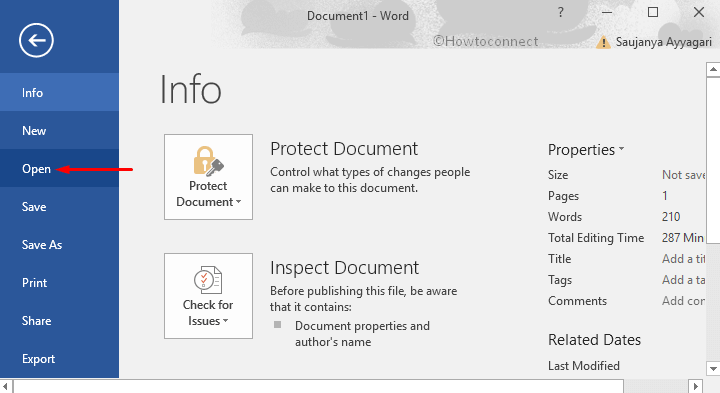Click the Add comments field
720x393 pixels.
pos(683,301)
